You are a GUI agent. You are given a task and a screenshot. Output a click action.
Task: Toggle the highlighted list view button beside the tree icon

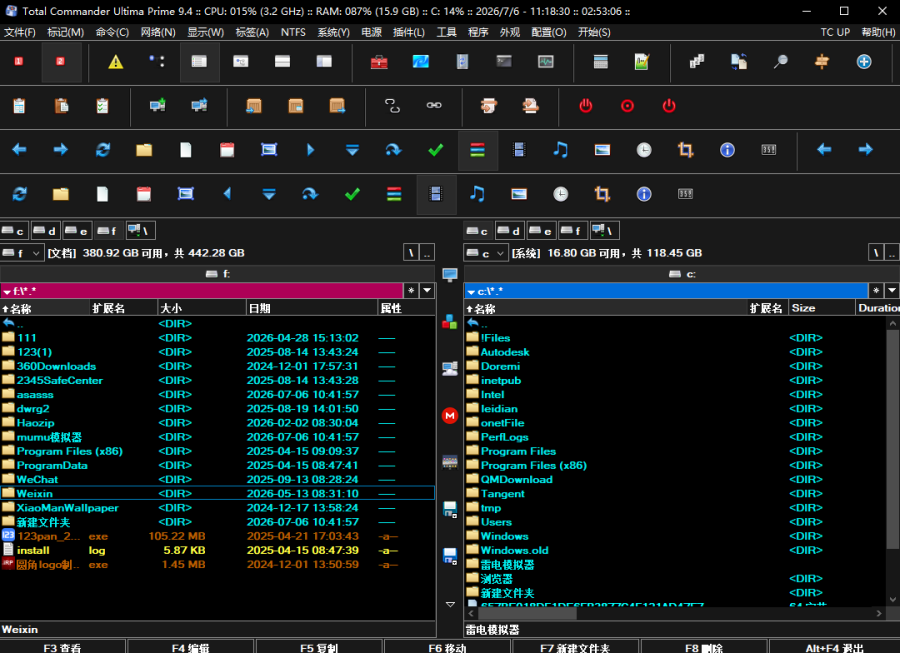(x=199, y=61)
